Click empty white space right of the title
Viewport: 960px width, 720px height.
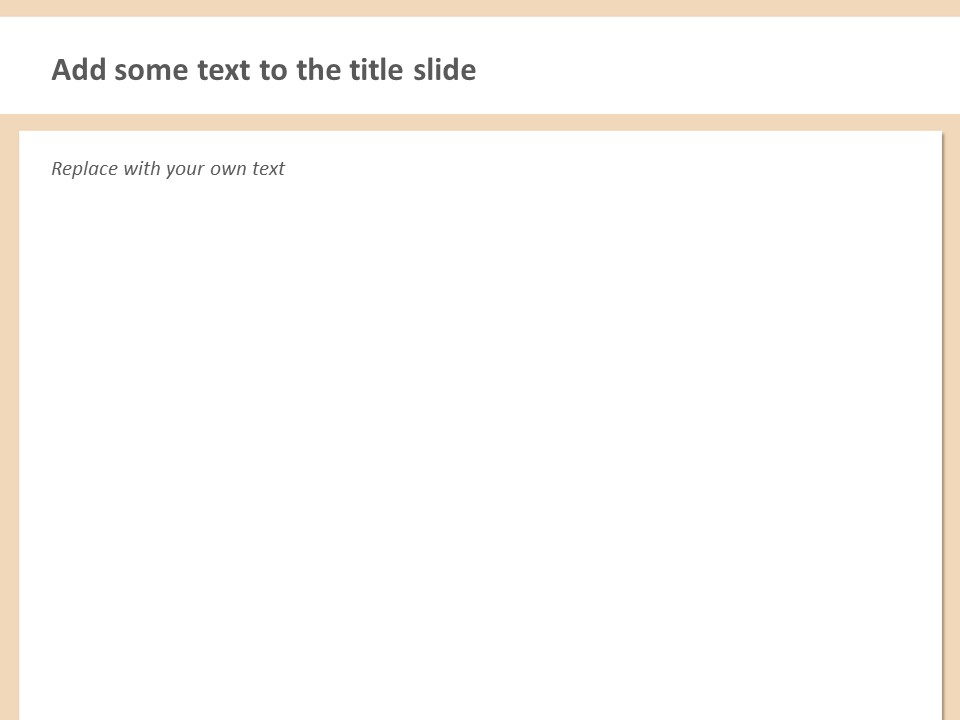click(720, 70)
